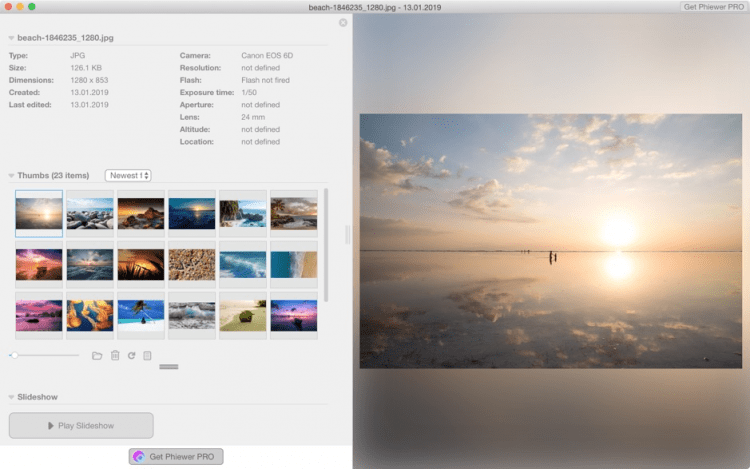Click the Phiewer logo icon at bottom
Image resolution: width=750 pixels, height=469 pixels.
(x=138, y=456)
